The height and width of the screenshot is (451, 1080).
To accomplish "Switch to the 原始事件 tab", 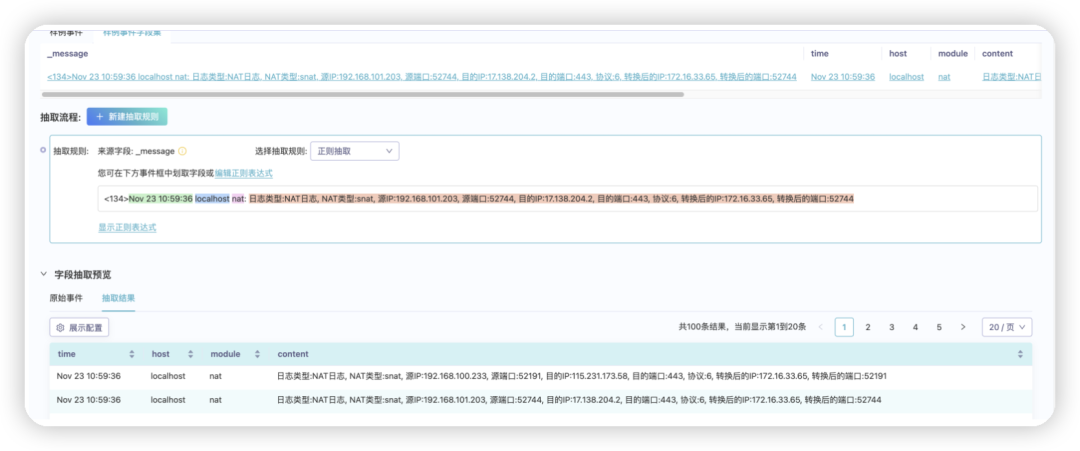I will (x=66, y=298).
